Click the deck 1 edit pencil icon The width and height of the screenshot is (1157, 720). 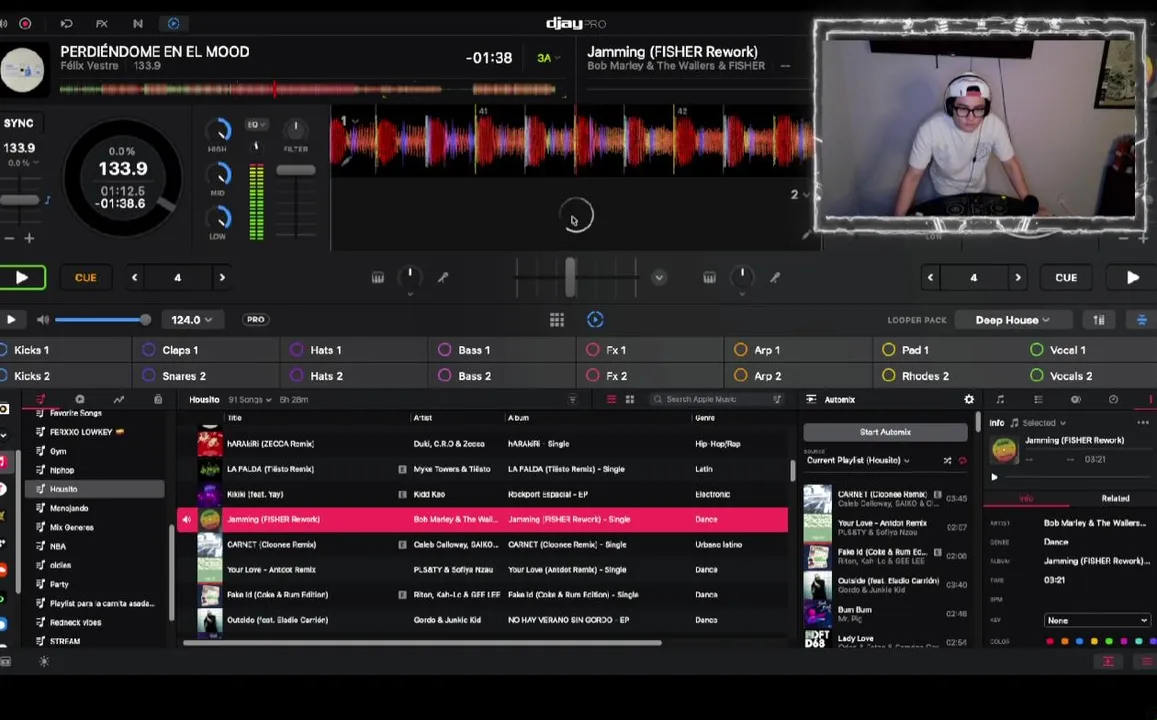pyautogui.click(x=443, y=277)
